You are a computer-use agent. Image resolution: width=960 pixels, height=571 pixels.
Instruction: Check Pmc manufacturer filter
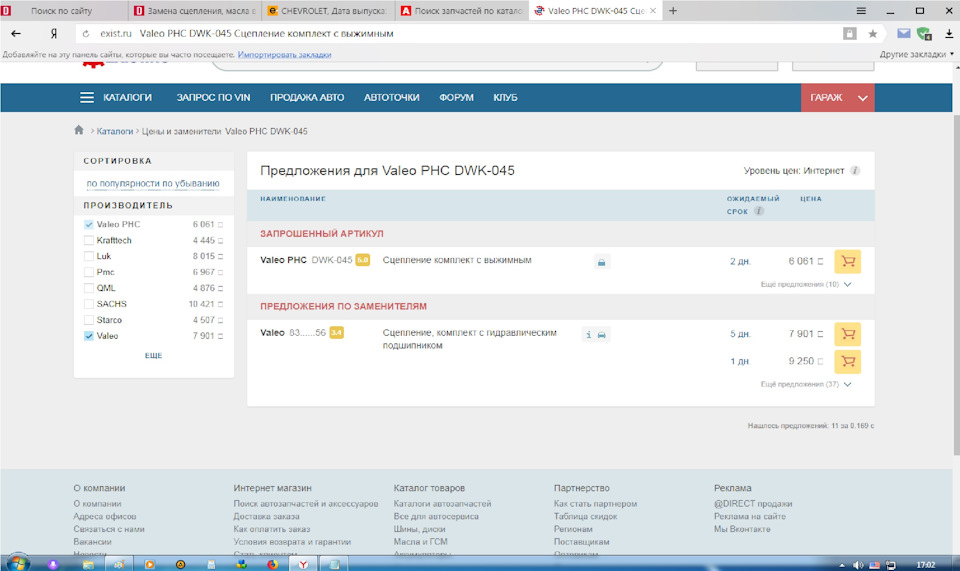coord(89,272)
